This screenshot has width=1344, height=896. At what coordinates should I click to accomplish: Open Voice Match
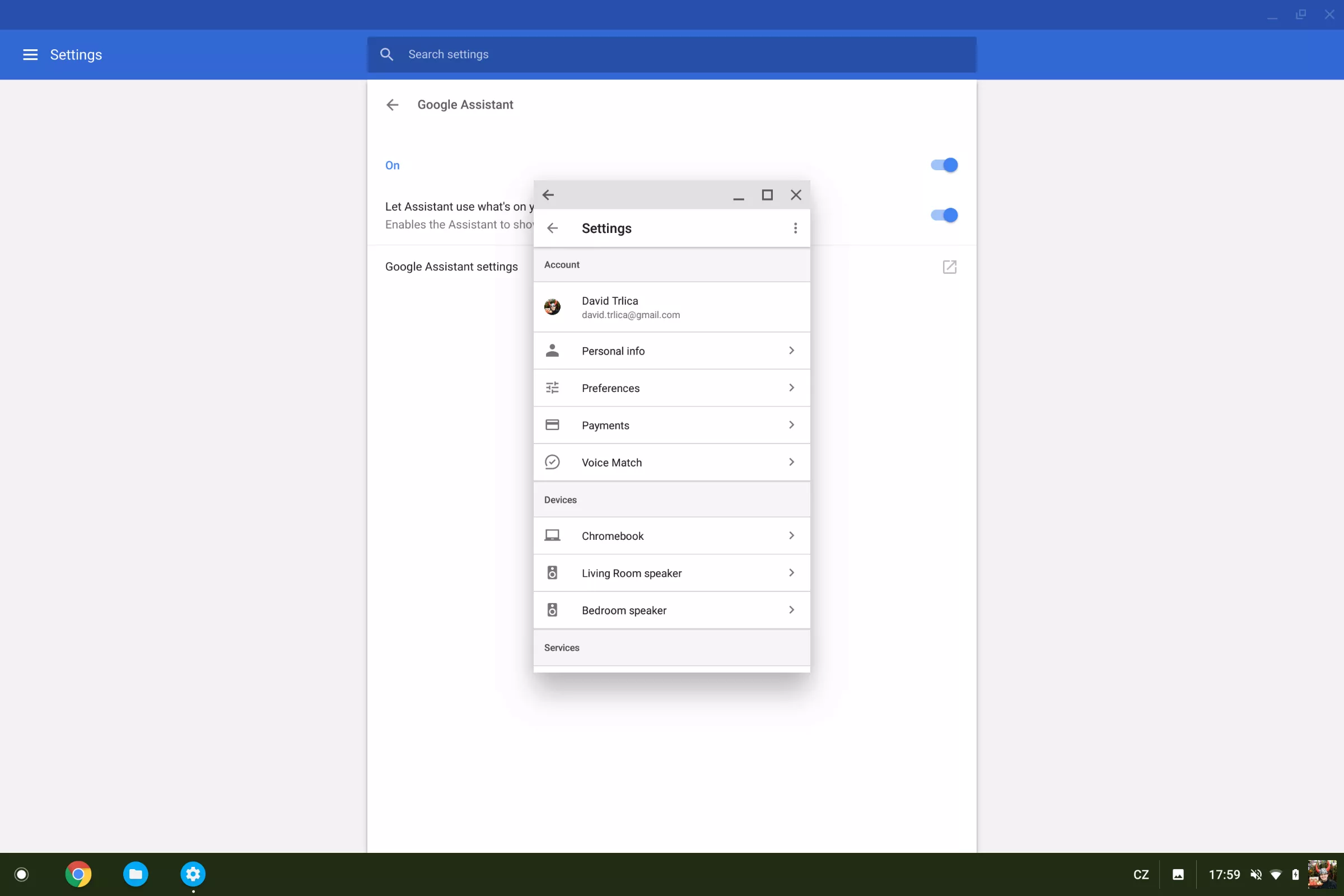(671, 463)
